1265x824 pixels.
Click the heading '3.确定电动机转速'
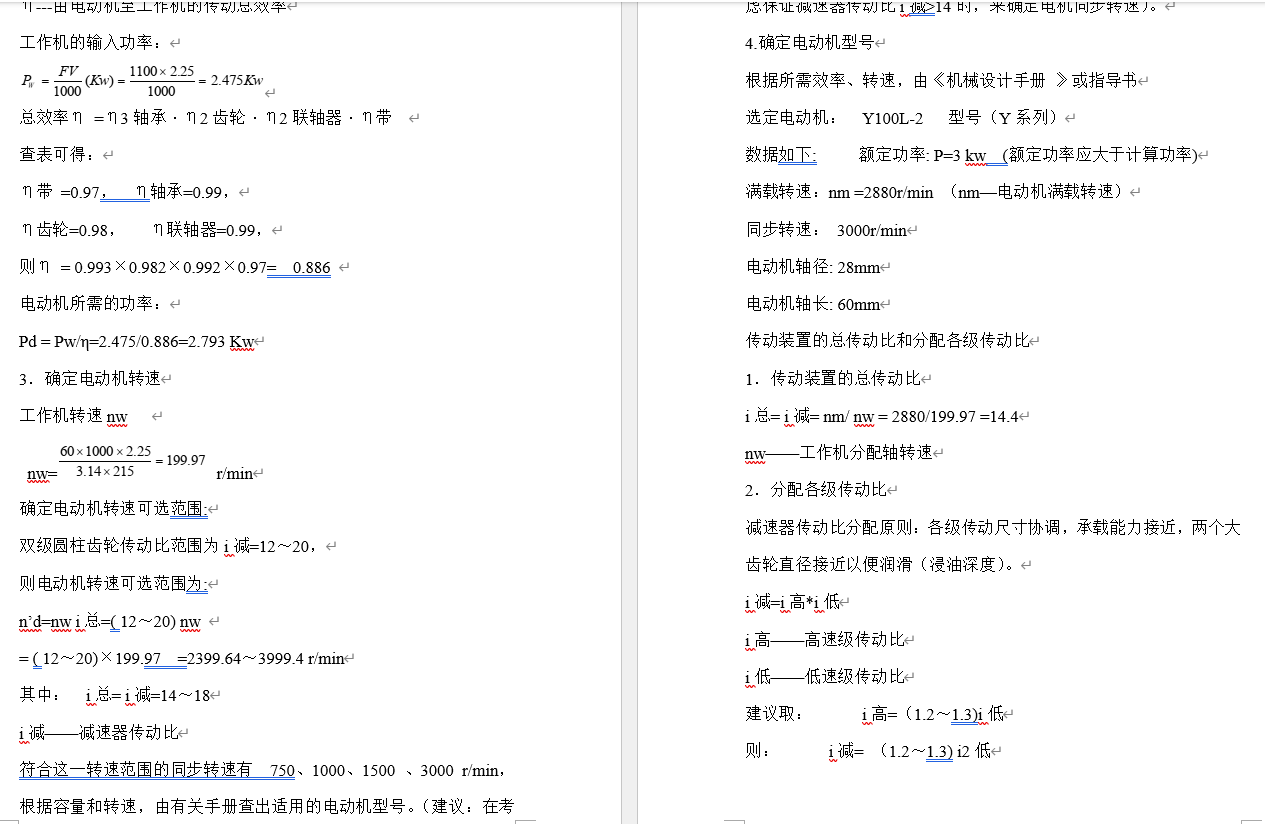(90, 379)
